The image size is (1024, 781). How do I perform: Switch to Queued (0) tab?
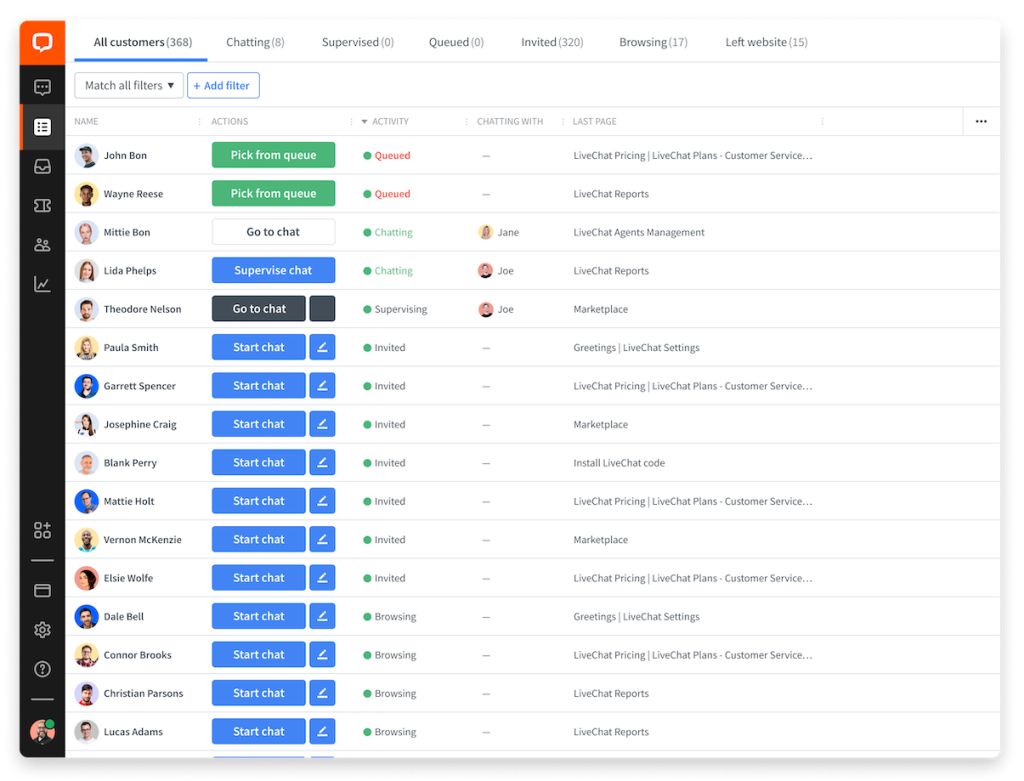point(456,42)
